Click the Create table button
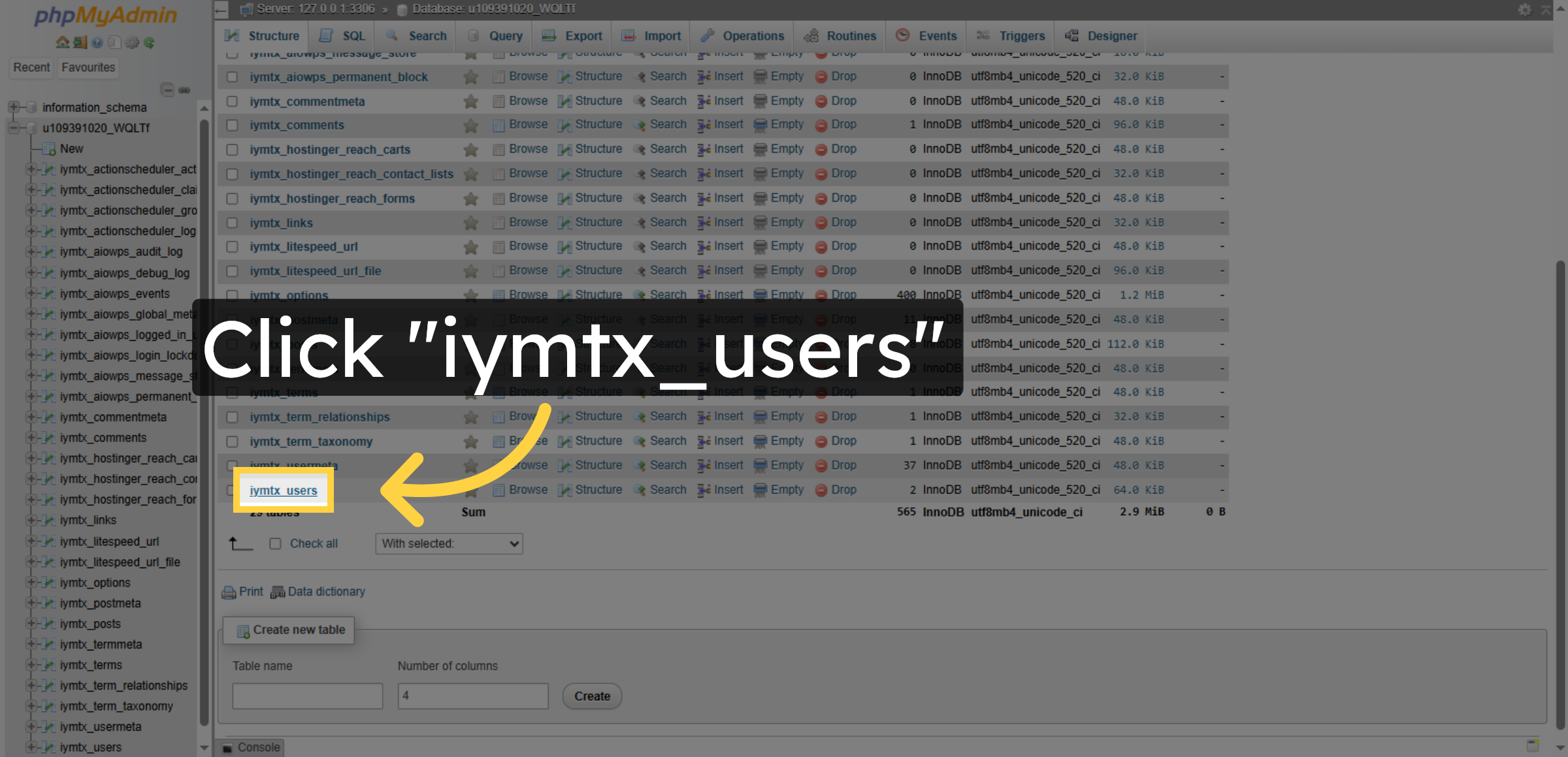Viewport: 1568px width, 757px height. (592, 696)
